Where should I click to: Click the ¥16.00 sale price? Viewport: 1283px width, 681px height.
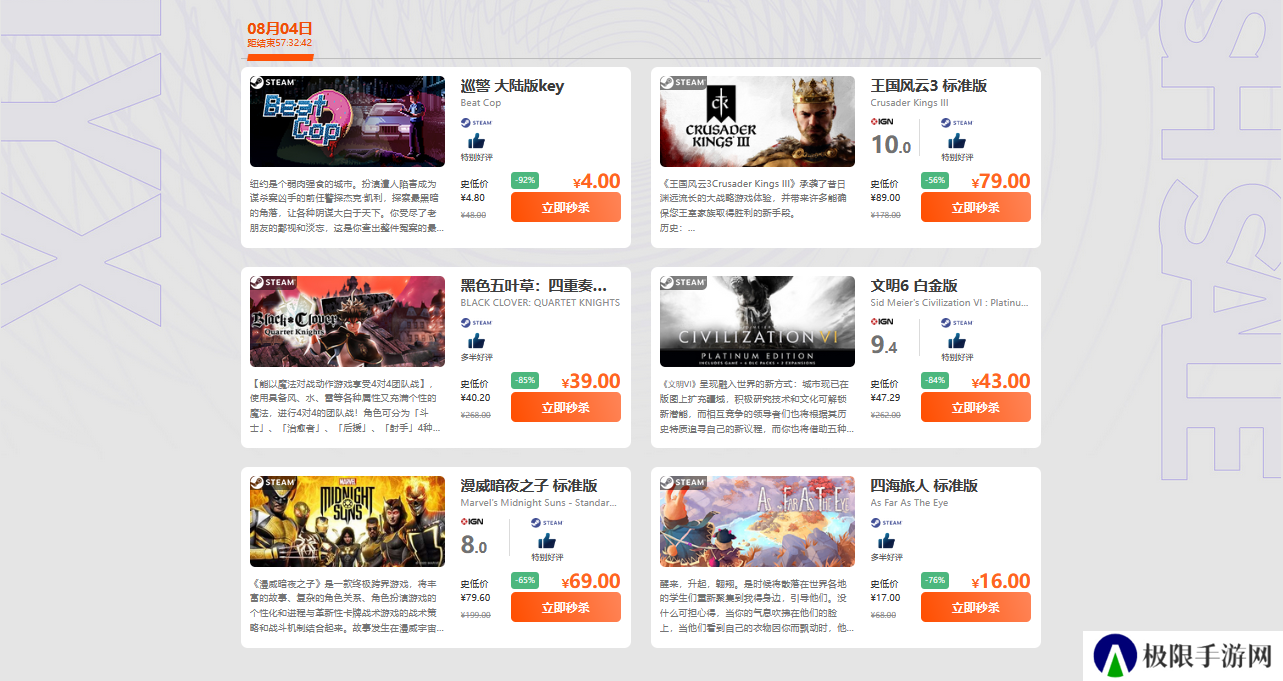coord(1001,581)
